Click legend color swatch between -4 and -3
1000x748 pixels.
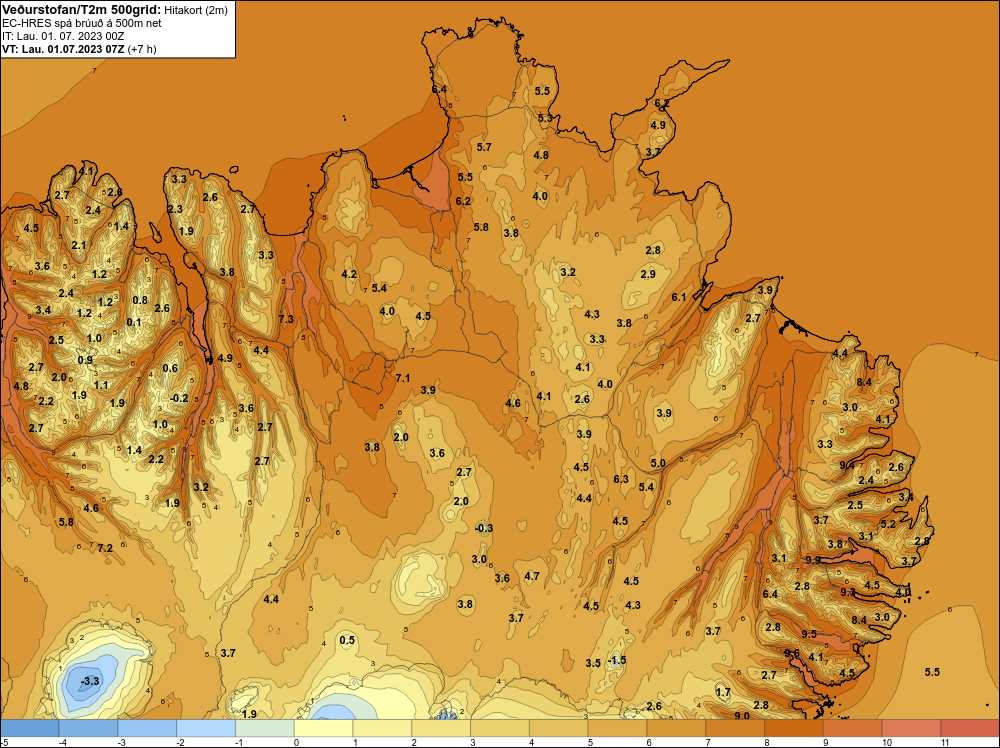pos(88,728)
